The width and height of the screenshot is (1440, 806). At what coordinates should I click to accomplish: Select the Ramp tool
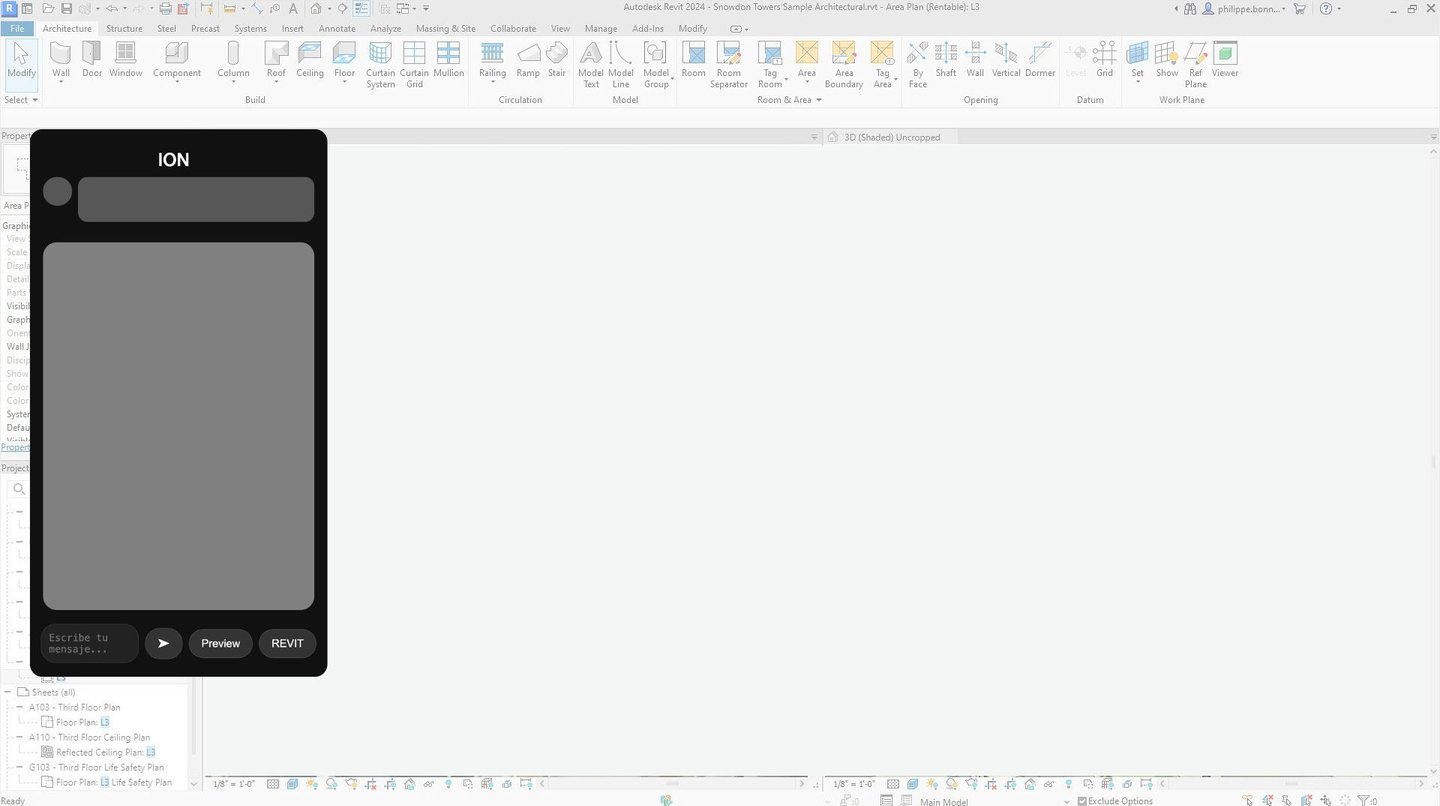[528, 60]
